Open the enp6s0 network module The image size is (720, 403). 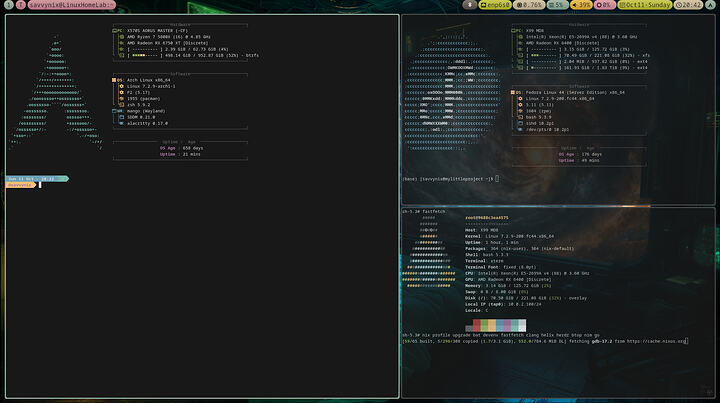pos(495,5)
